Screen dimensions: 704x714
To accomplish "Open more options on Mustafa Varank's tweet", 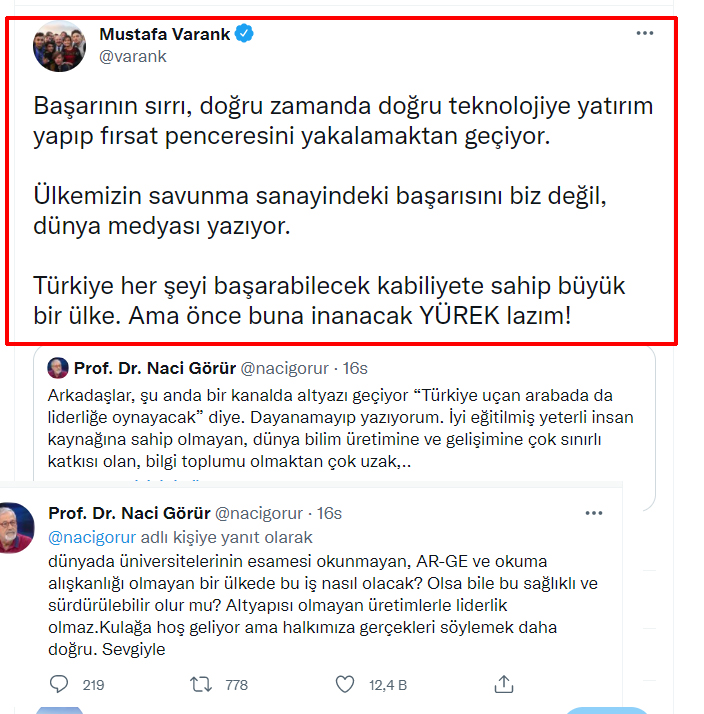I will coord(645,33).
